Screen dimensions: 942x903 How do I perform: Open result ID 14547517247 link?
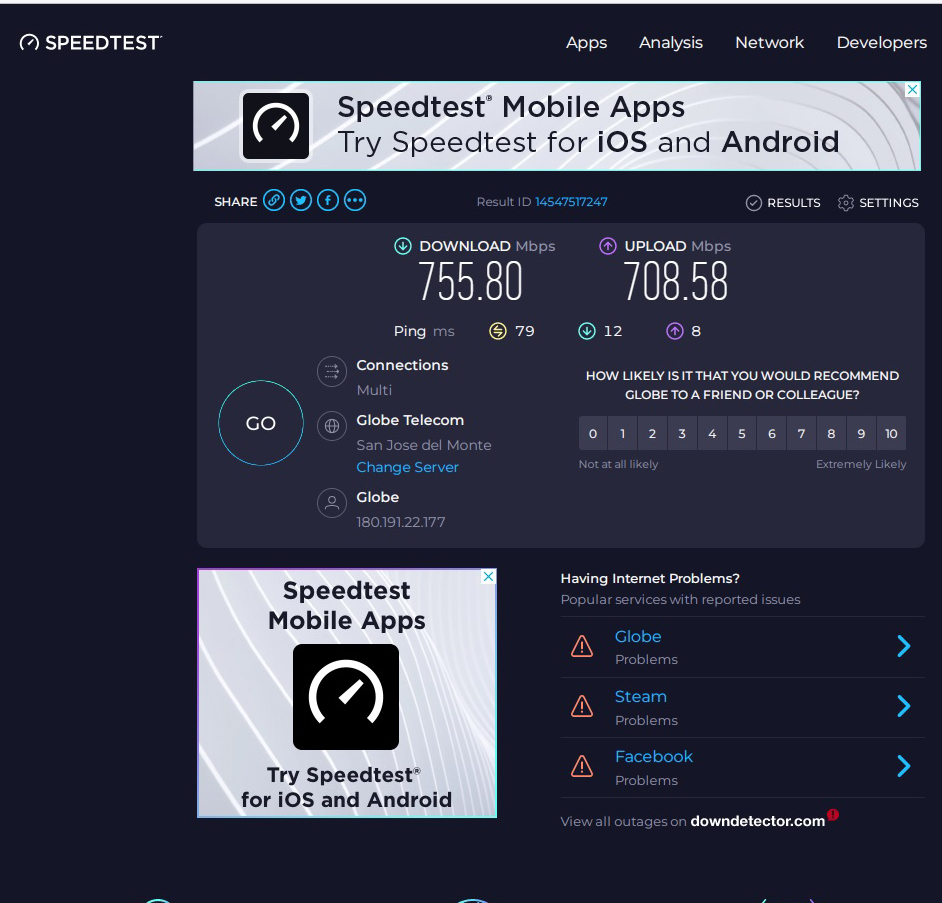[x=571, y=202]
